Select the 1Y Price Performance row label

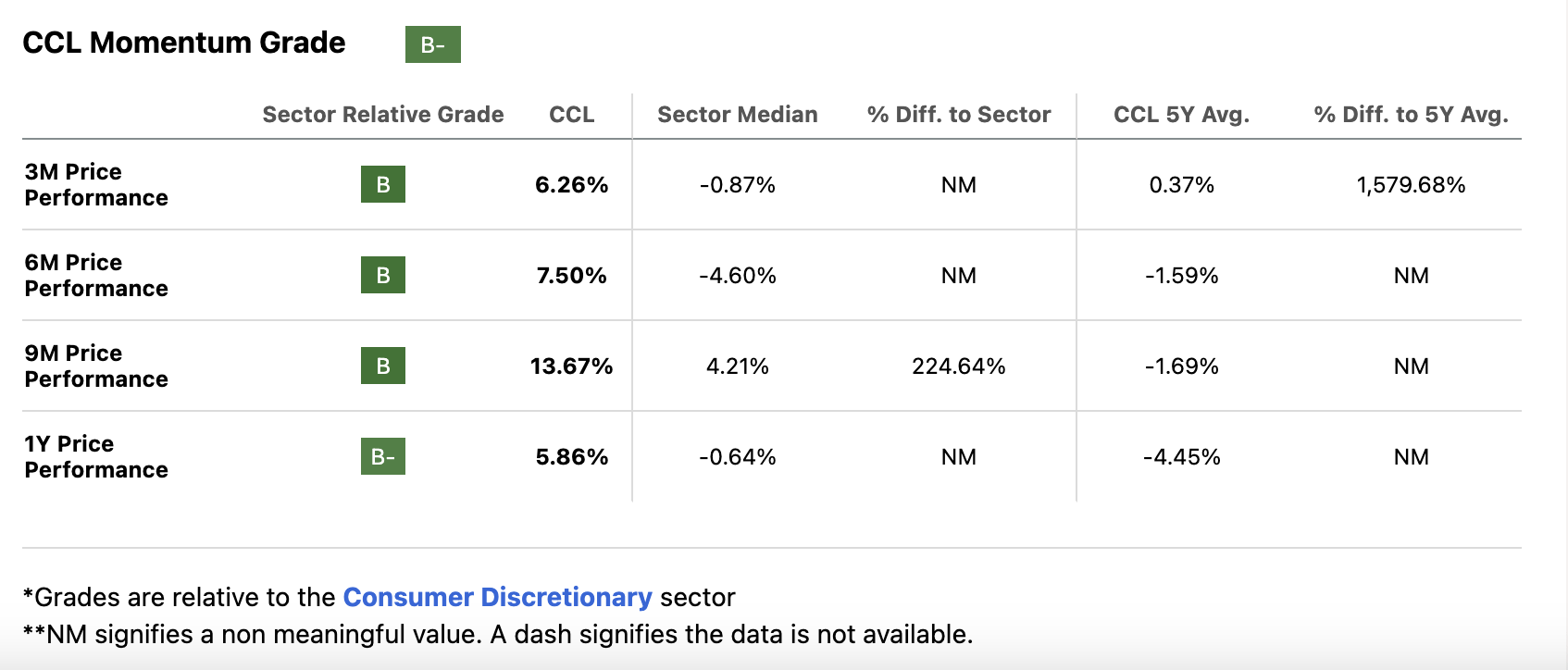[96, 457]
